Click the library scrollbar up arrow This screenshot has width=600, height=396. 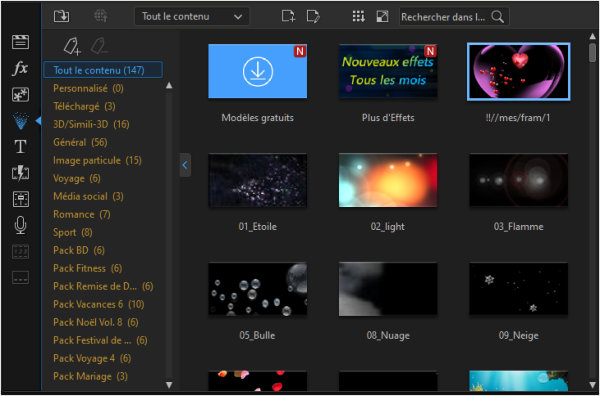593,36
